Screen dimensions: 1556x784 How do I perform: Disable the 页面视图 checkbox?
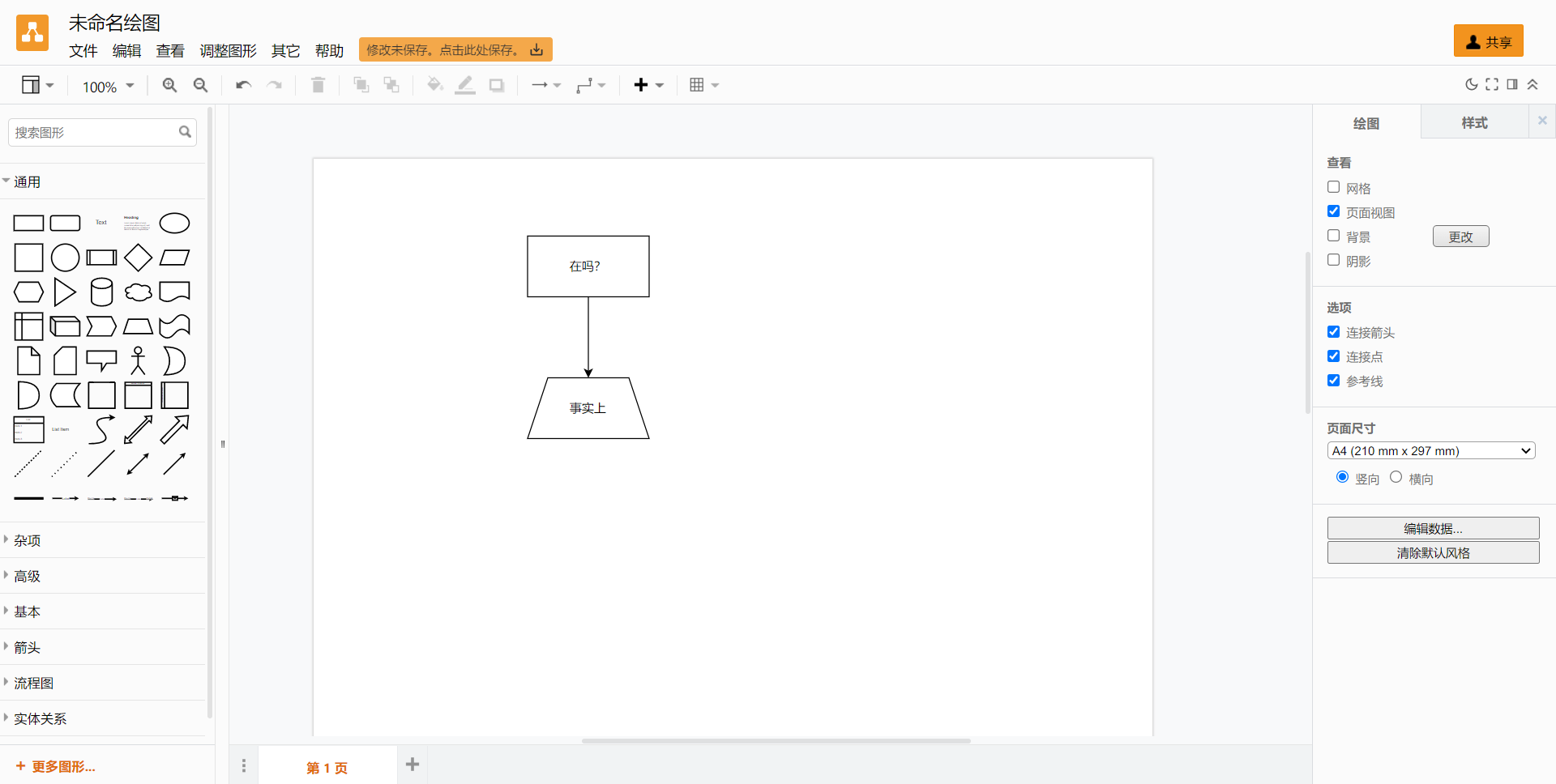point(1334,211)
